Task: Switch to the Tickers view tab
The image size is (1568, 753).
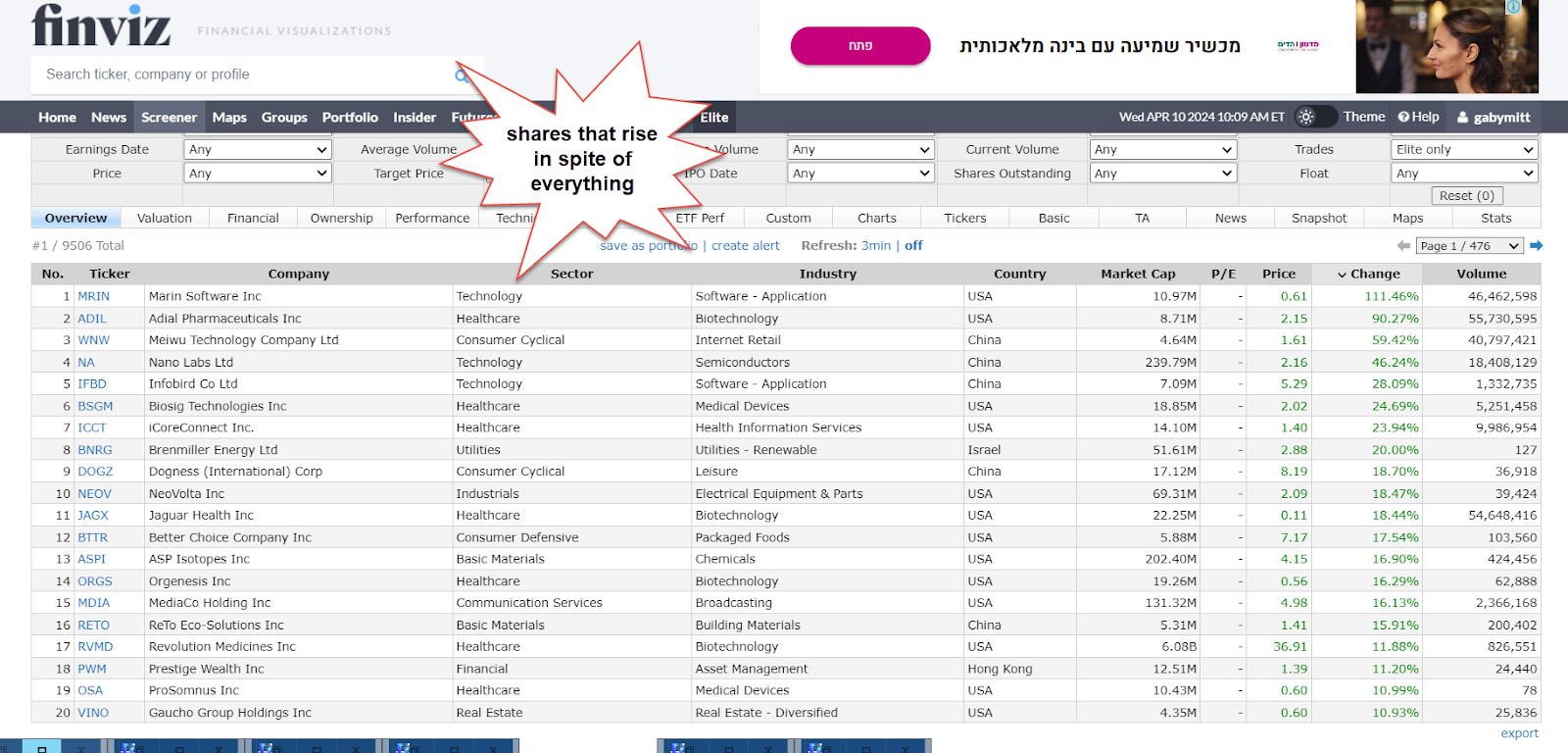Action: (x=965, y=219)
